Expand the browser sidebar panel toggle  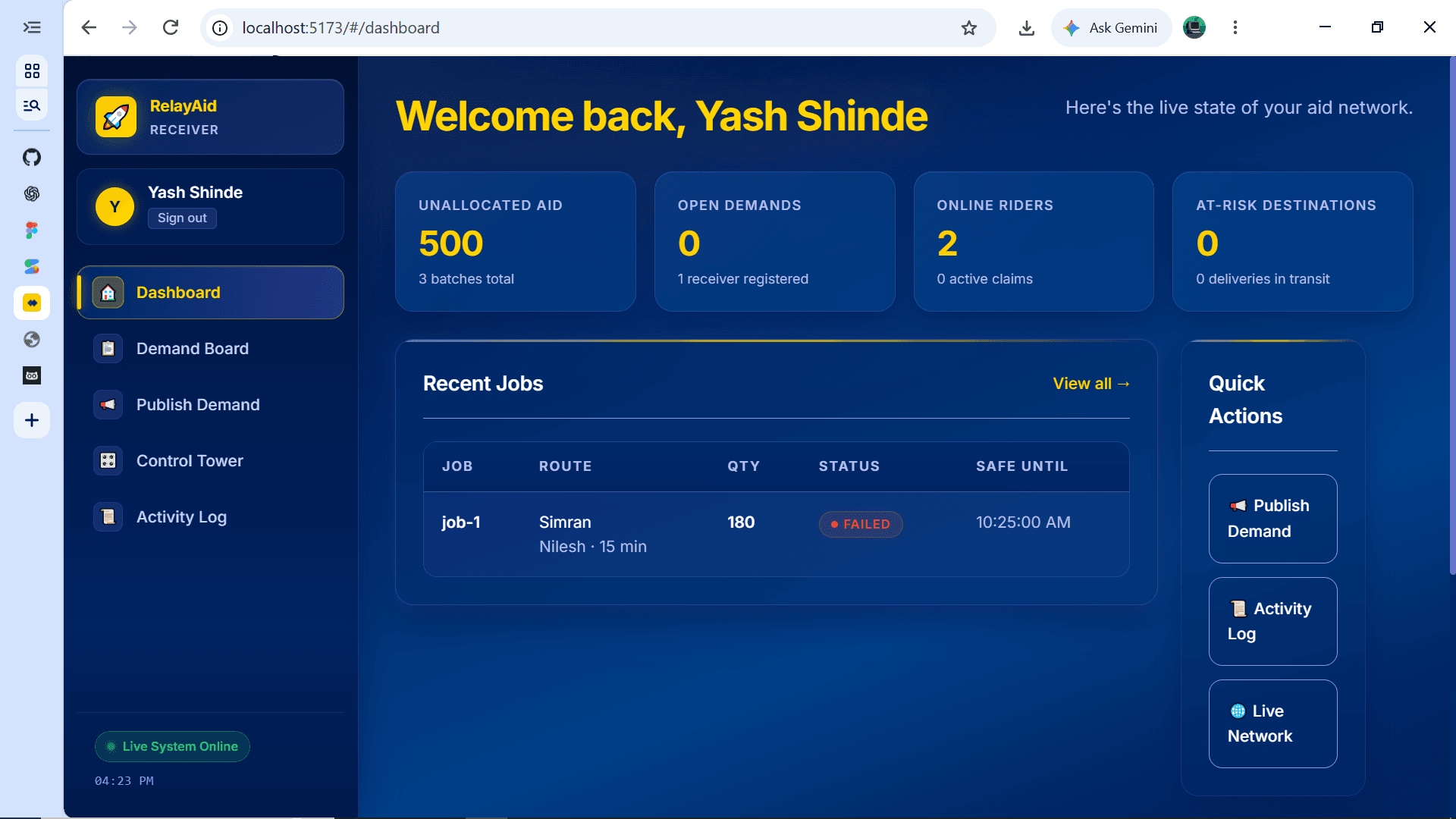32,28
